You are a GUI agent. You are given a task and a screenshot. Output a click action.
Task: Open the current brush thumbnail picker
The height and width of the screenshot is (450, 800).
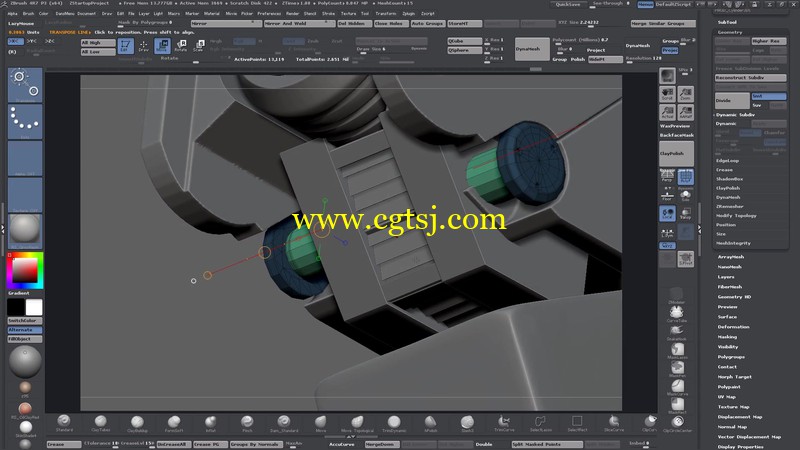pos(25,85)
